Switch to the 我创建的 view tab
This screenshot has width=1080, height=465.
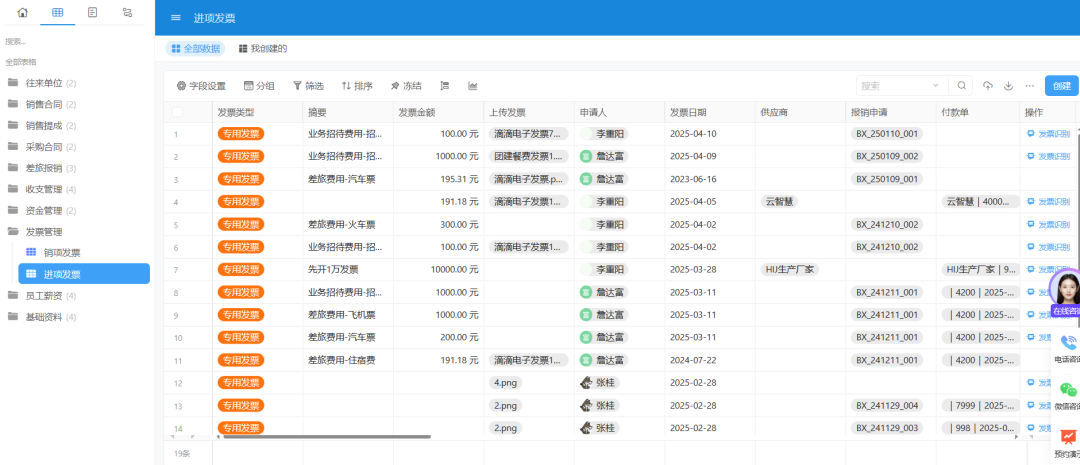coord(262,48)
